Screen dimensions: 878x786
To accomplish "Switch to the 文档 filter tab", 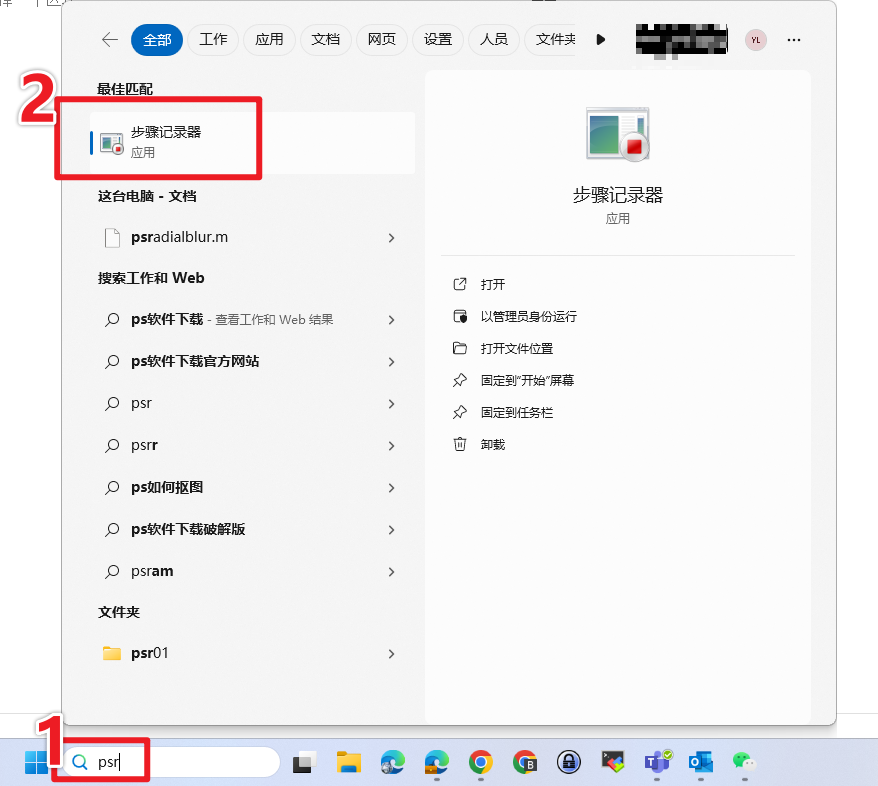I will click(326, 40).
